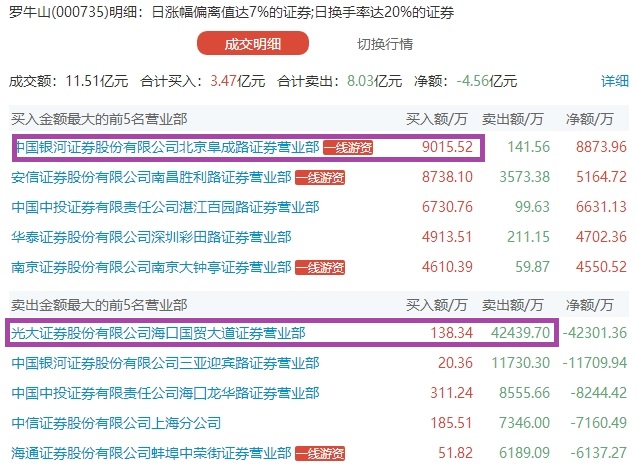Click the 42439.70 sell amount cell
This screenshot has height=466, width=637.
pos(516,334)
